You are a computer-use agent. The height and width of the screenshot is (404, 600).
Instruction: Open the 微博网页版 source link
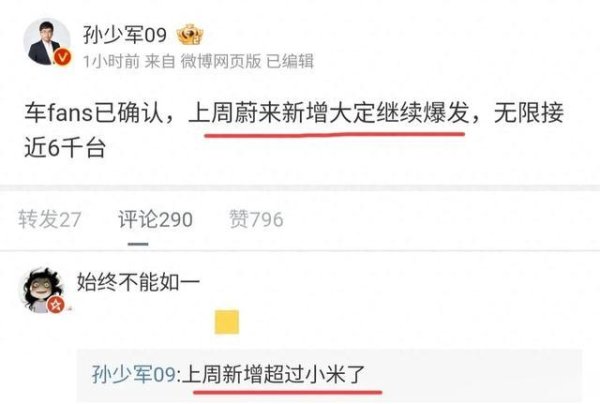pos(221,61)
